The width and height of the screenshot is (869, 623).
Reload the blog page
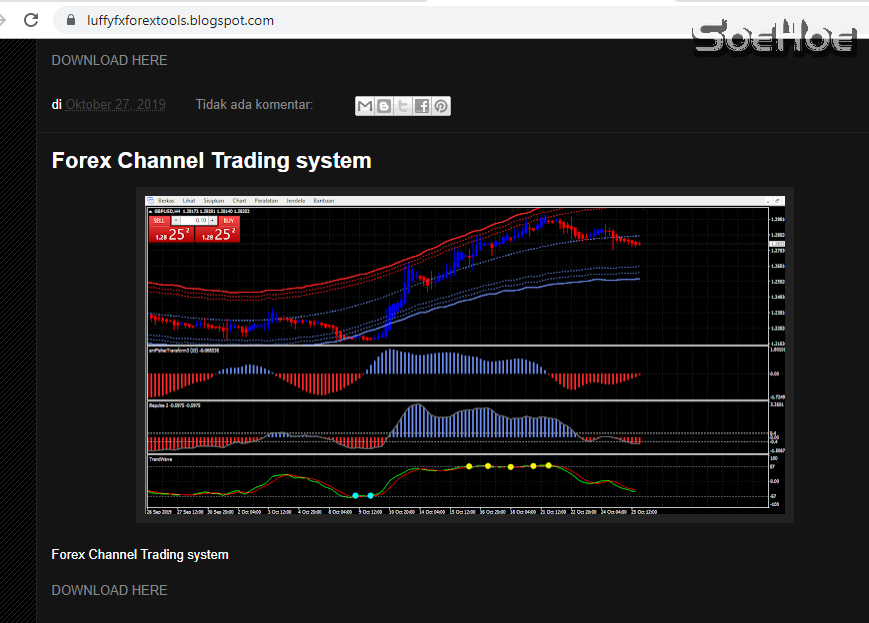coord(29,19)
